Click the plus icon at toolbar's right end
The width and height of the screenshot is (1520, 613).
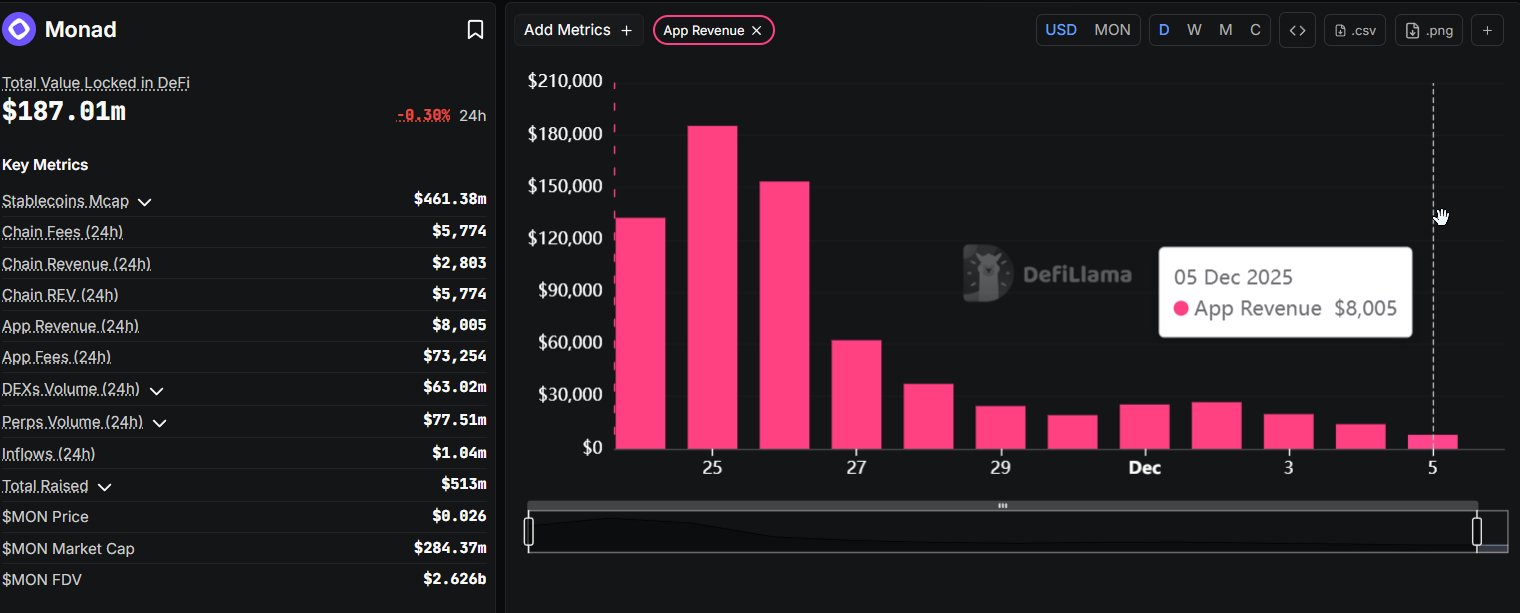point(1487,30)
